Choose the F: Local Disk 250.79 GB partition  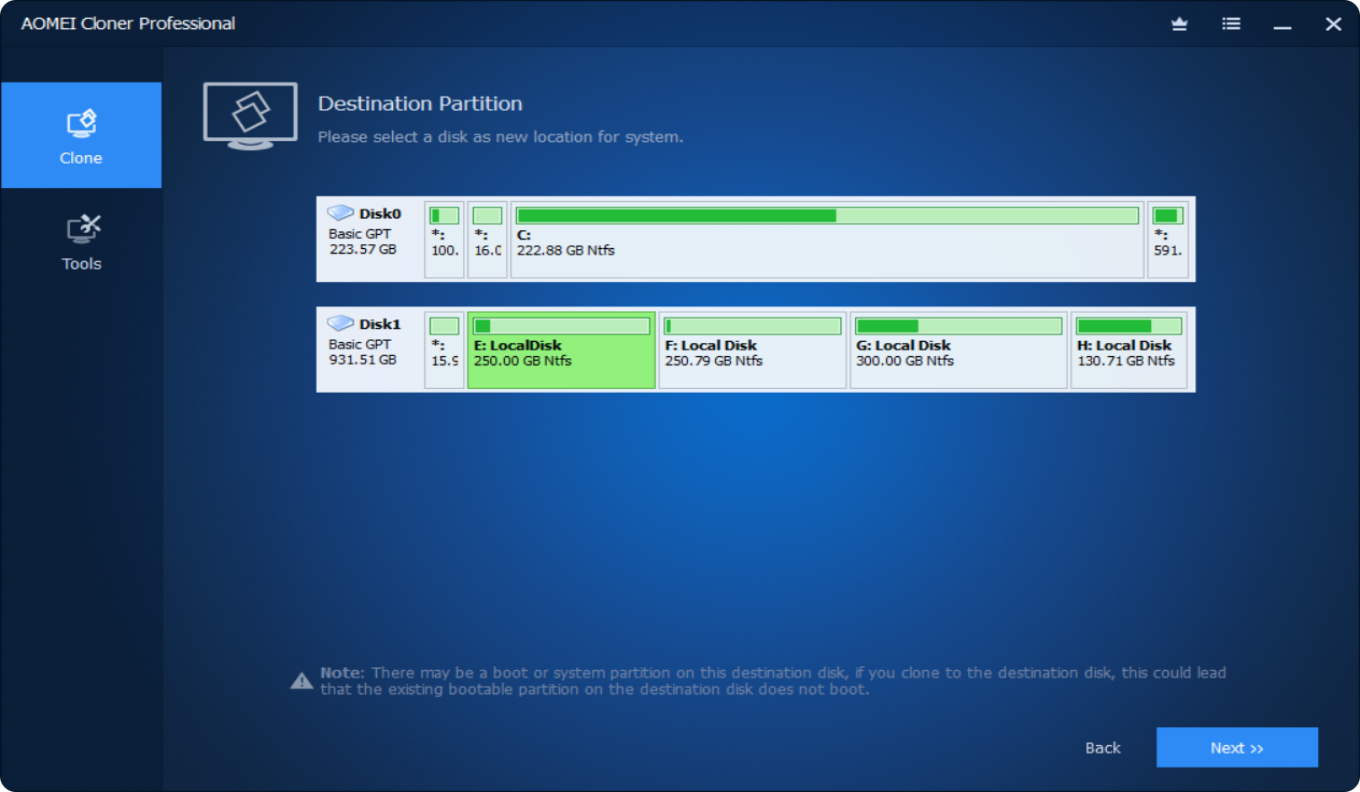click(752, 360)
